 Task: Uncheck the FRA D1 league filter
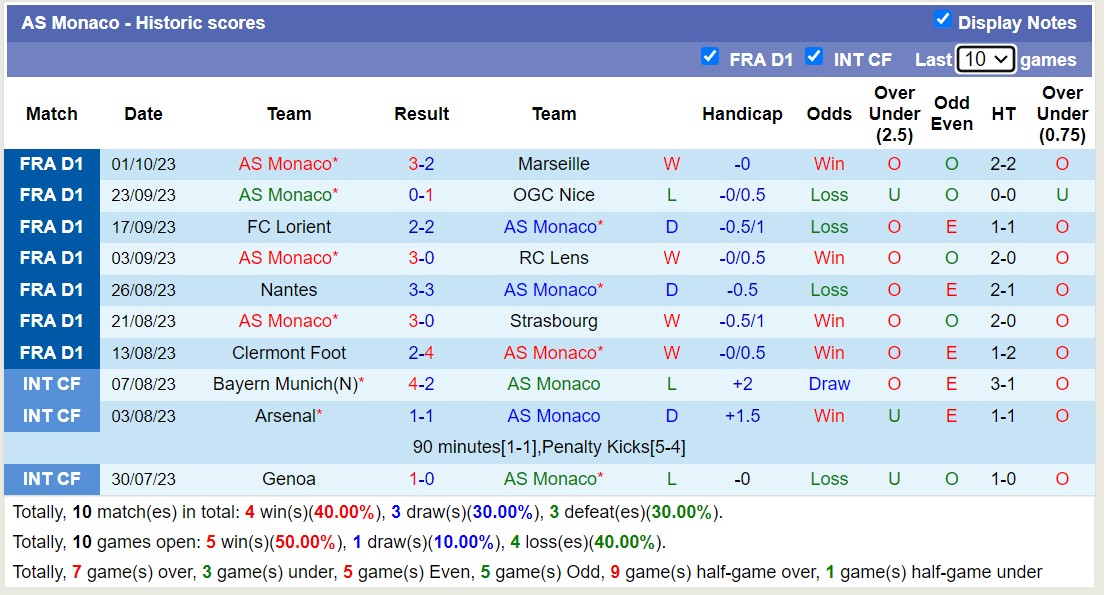tap(710, 57)
